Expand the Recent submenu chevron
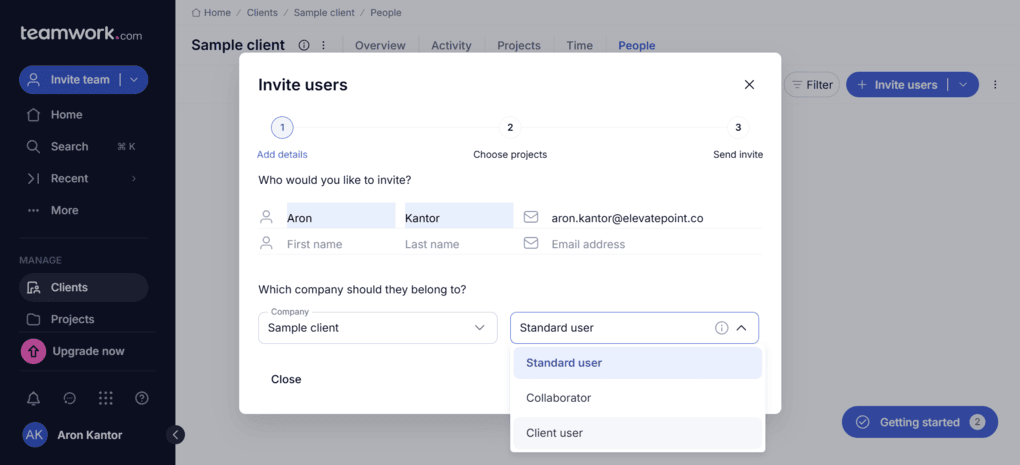Image resolution: width=1020 pixels, height=465 pixels. tap(134, 178)
